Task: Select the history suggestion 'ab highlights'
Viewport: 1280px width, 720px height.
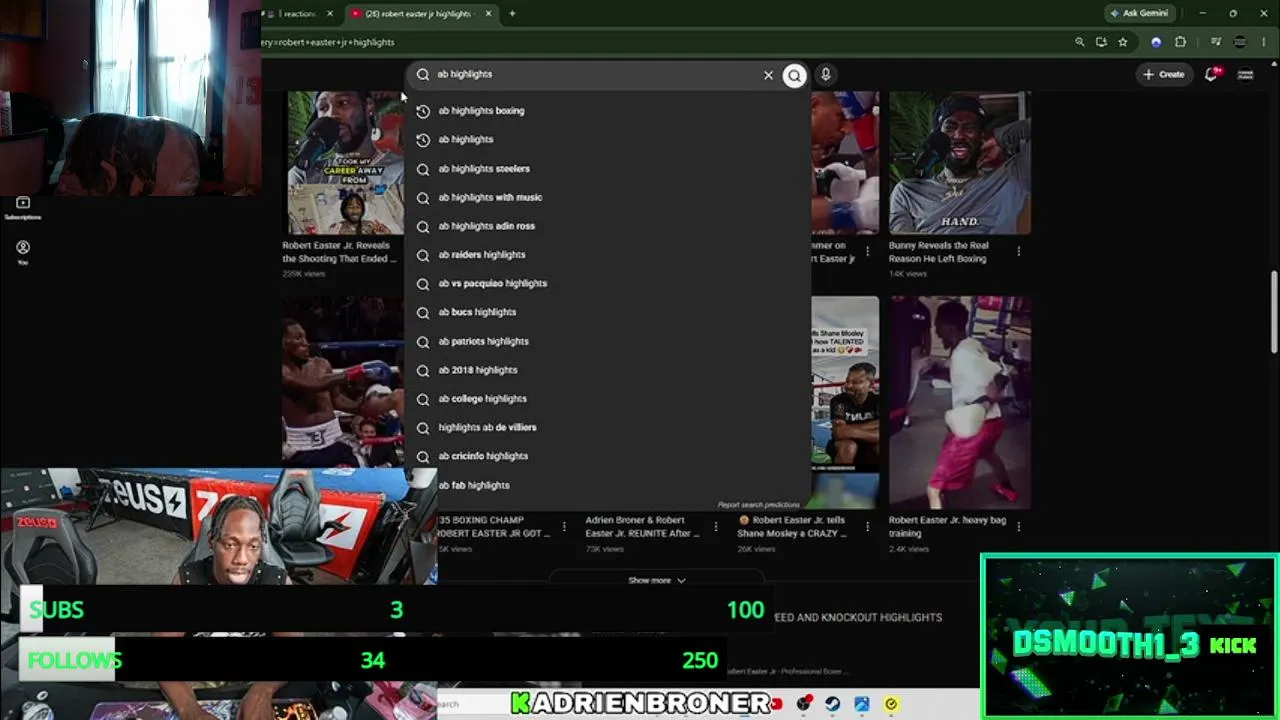Action: click(x=608, y=140)
